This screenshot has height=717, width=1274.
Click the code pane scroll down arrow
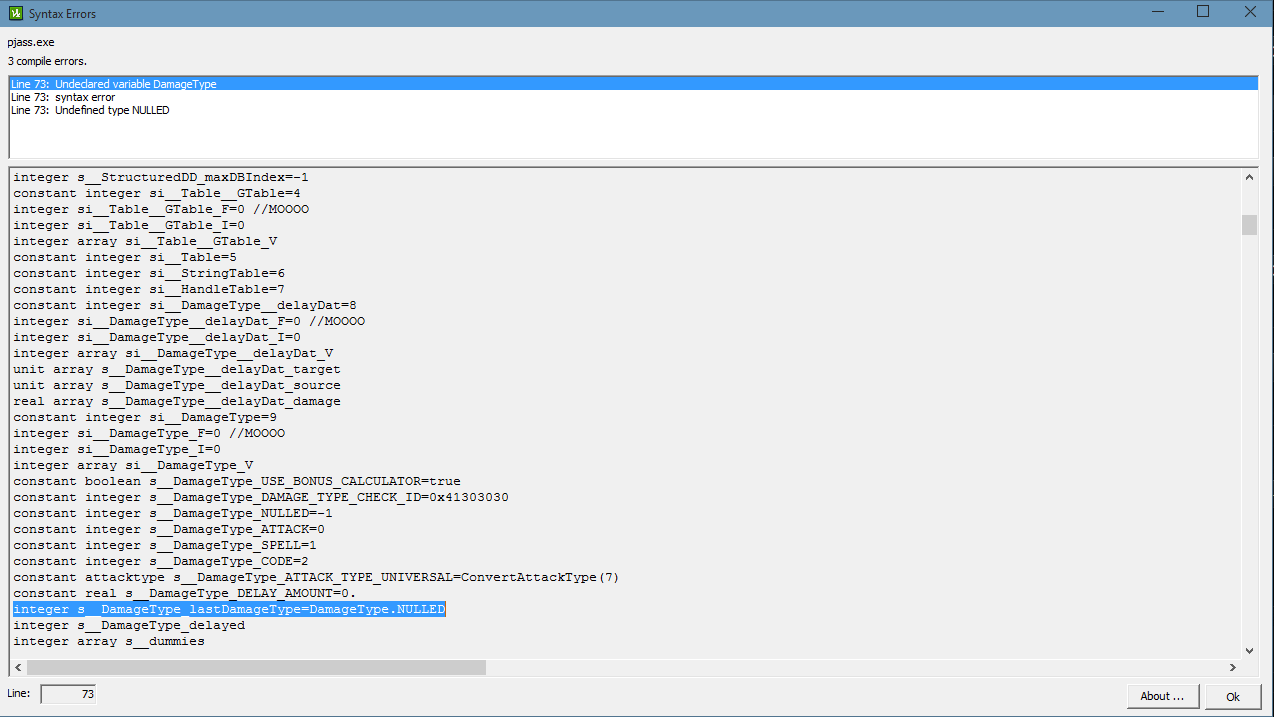pos(1249,650)
